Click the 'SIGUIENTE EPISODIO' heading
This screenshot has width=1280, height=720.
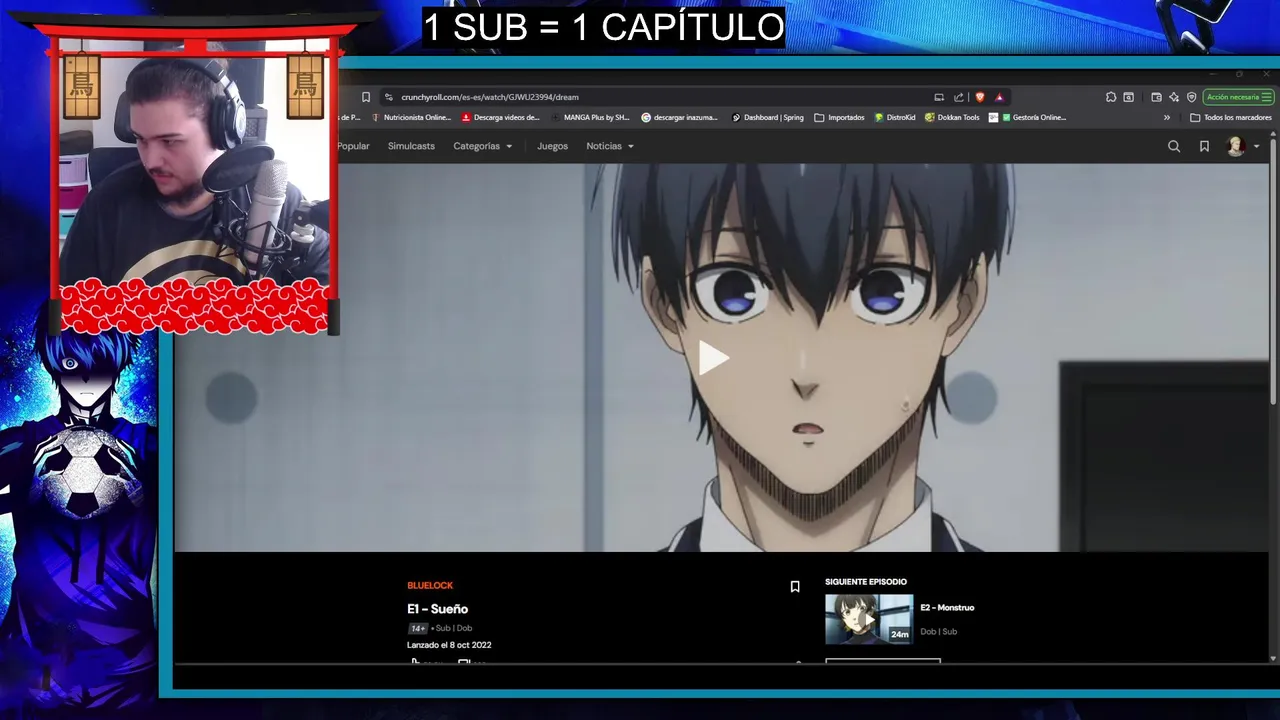pyautogui.click(x=866, y=581)
